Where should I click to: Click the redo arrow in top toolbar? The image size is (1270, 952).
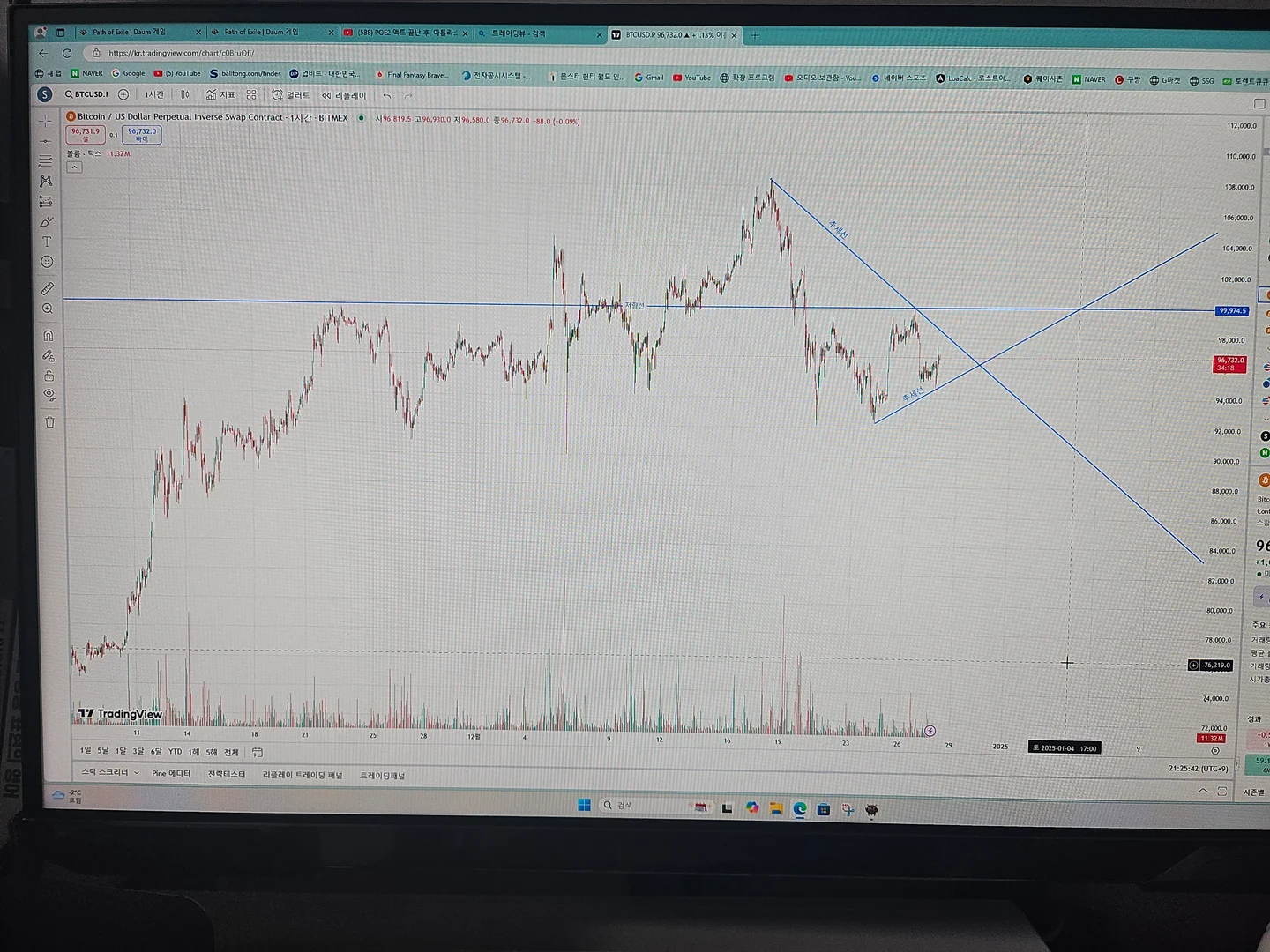pos(408,96)
